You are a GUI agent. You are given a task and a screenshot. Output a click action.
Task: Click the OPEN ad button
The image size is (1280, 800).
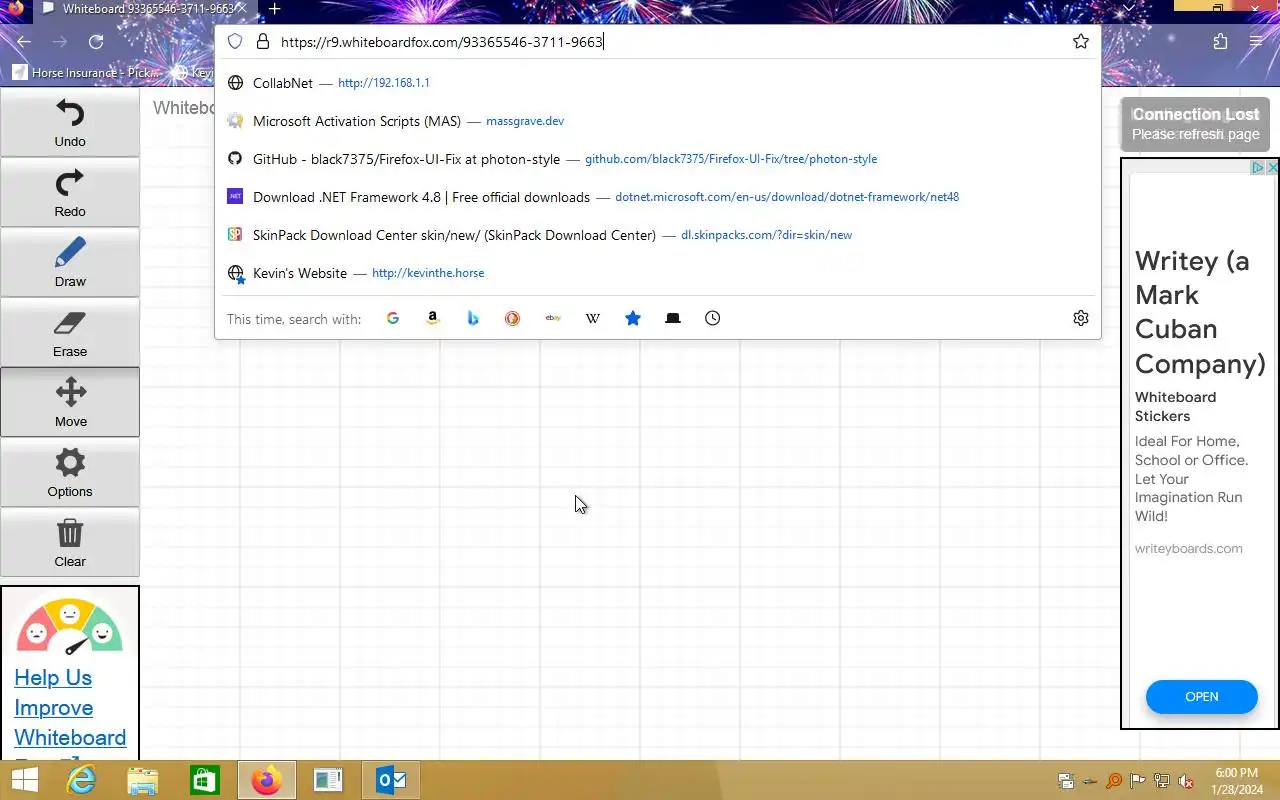click(x=1201, y=697)
